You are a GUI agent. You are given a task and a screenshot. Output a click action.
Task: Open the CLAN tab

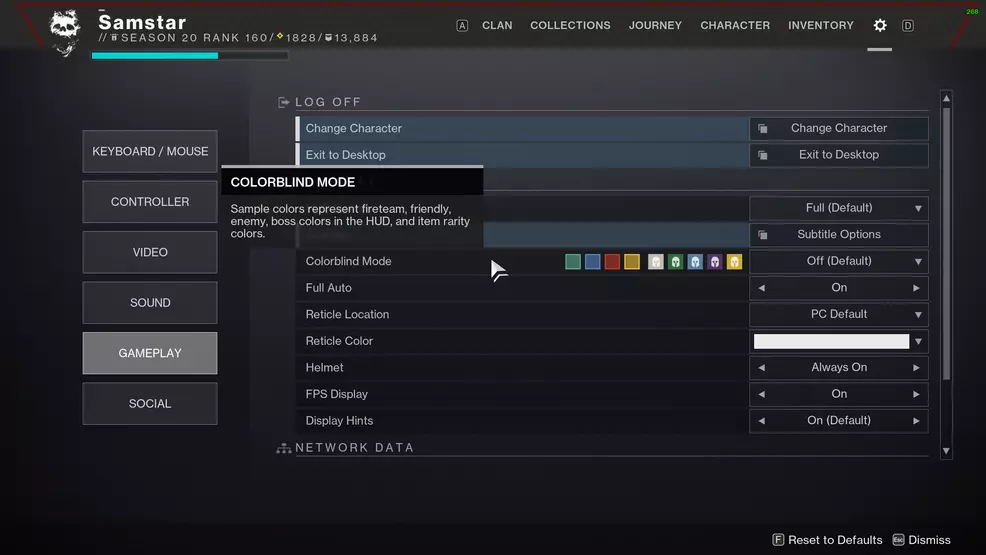tap(497, 25)
